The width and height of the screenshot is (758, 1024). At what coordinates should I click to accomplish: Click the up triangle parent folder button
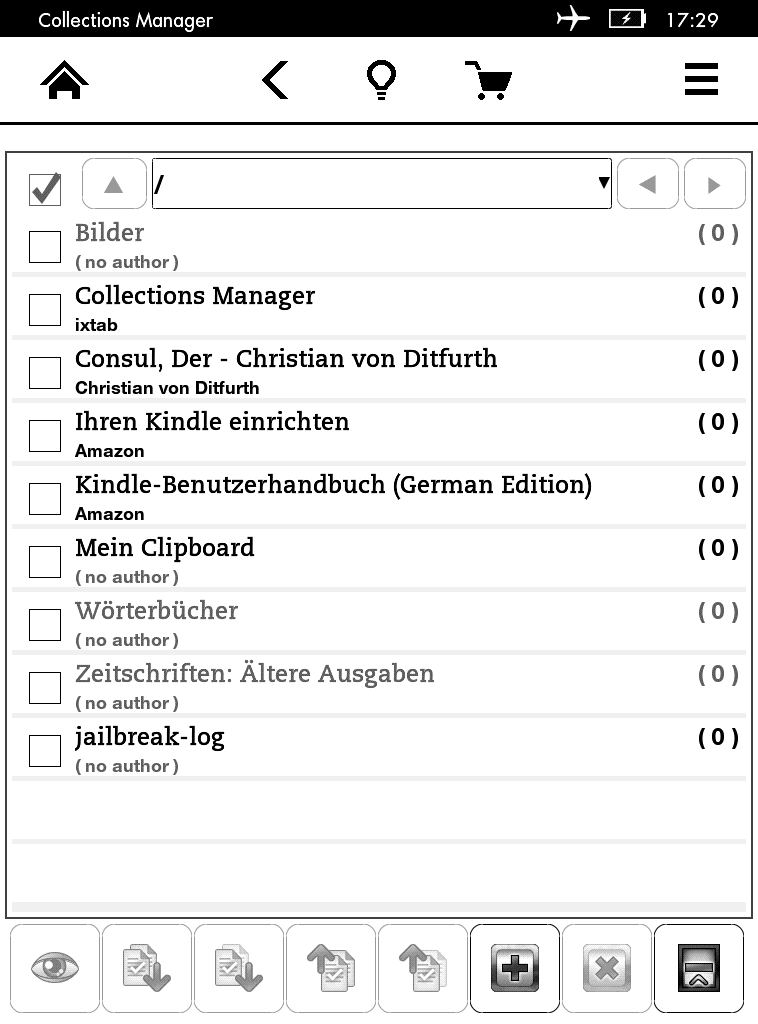coord(114,184)
